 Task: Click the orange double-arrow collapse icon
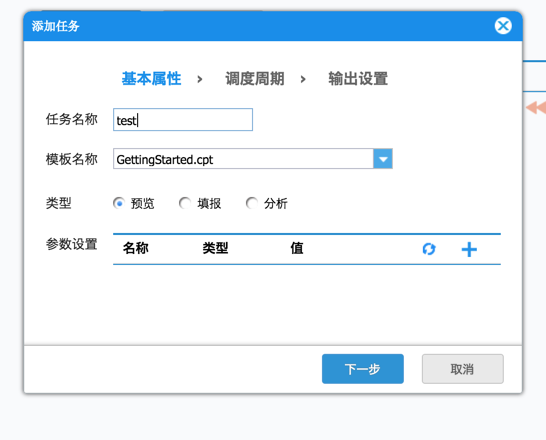coord(537,107)
